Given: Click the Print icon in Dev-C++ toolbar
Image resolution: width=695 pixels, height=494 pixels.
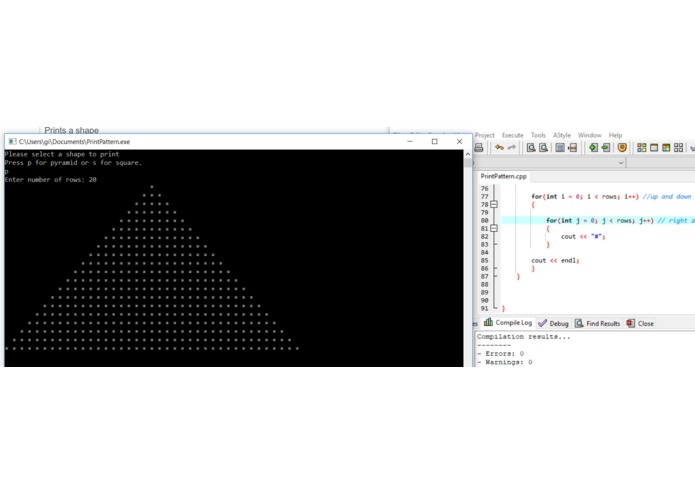Looking at the screenshot, I should click(x=479, y=148).
